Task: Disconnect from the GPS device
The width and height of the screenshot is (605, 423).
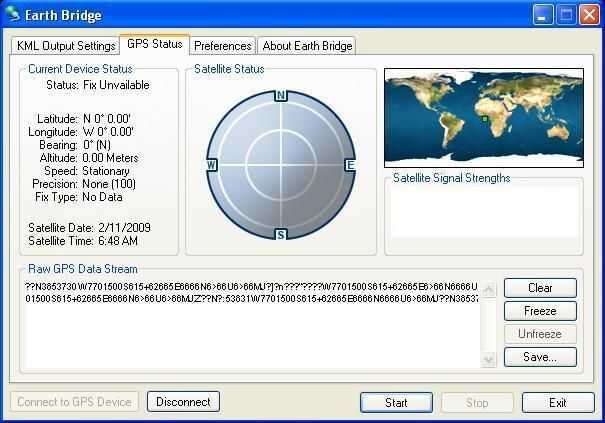Action: 183,402
